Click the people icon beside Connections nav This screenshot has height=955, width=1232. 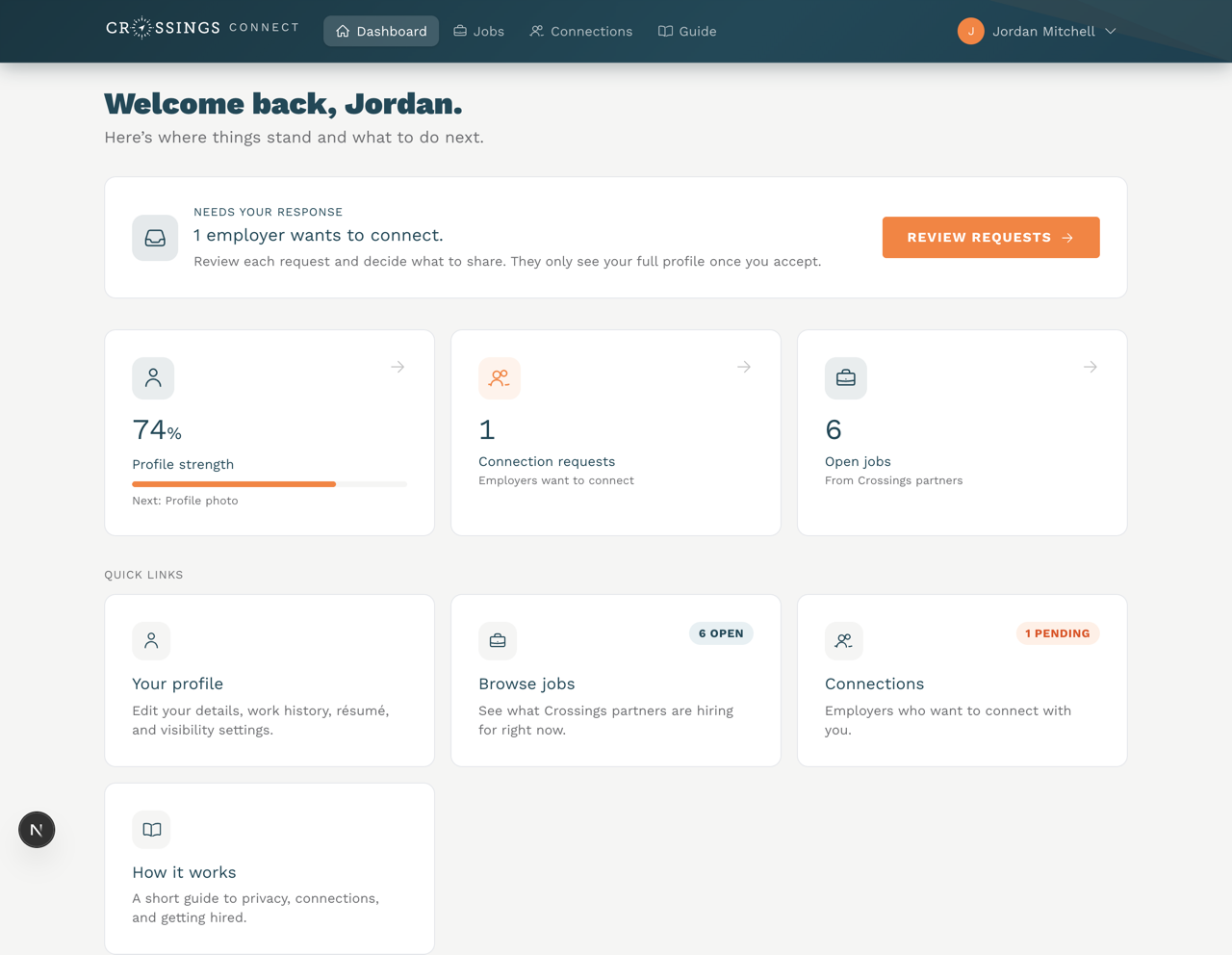click(537, 31)
